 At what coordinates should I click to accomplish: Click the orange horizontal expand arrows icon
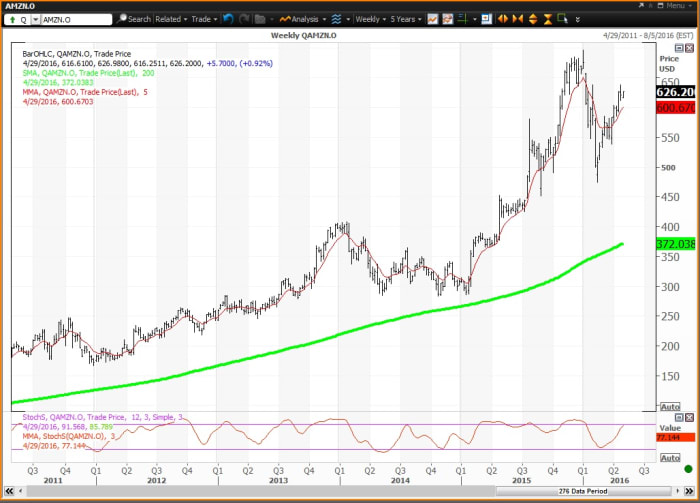503,19
